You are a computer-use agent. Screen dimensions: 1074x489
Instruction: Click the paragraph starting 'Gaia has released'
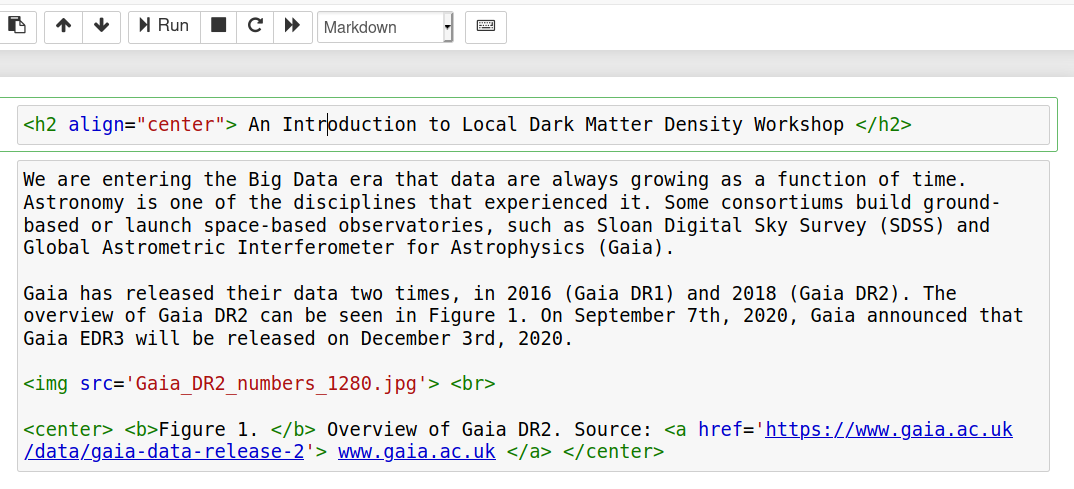click(523, 316)
